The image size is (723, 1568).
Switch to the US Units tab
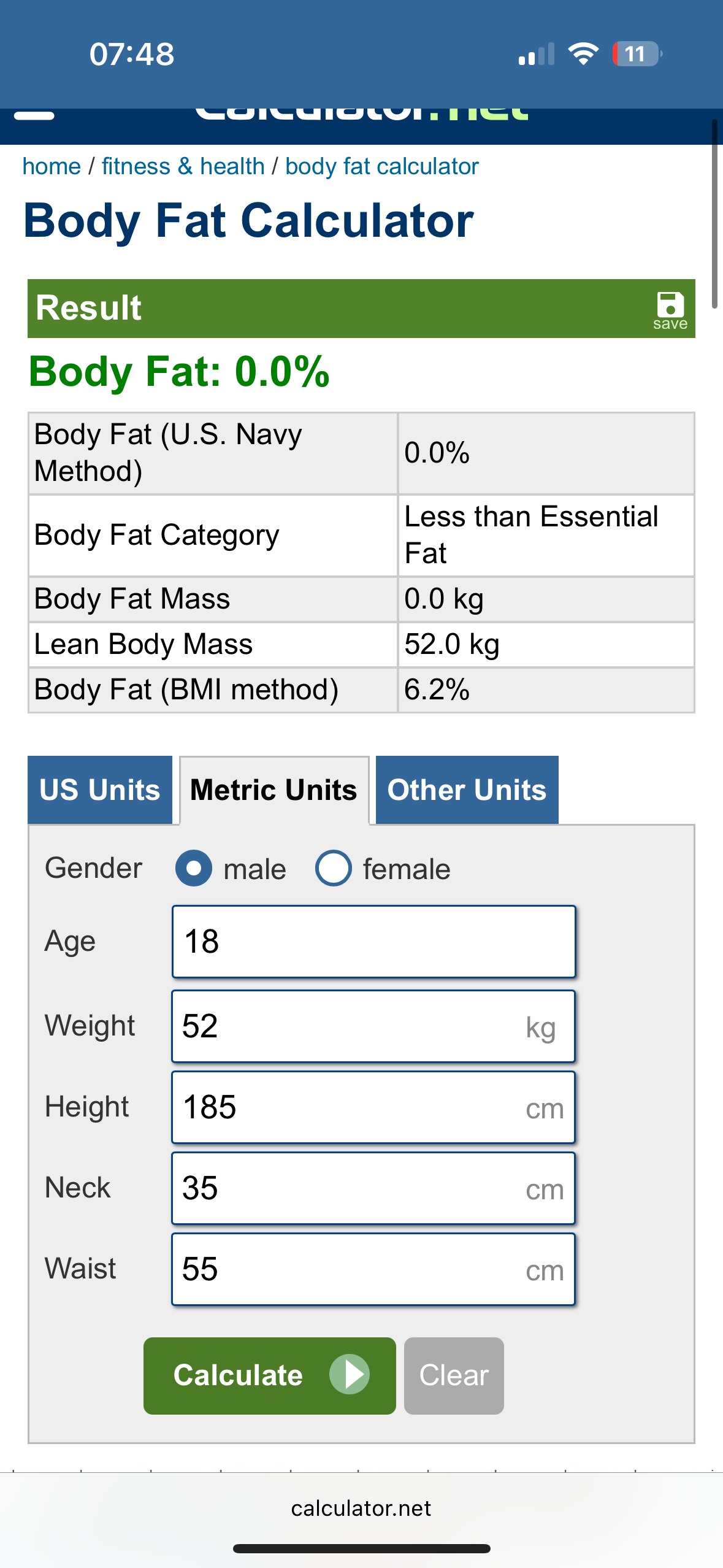[x=100, y=790]
